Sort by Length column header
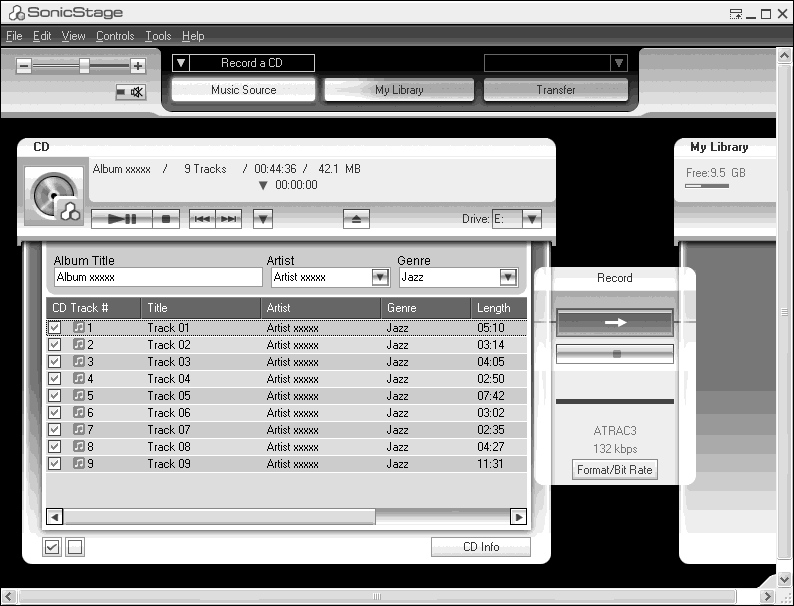Viewport: 794px width, 606px height. pyautogui.click(x=499, y=308)
